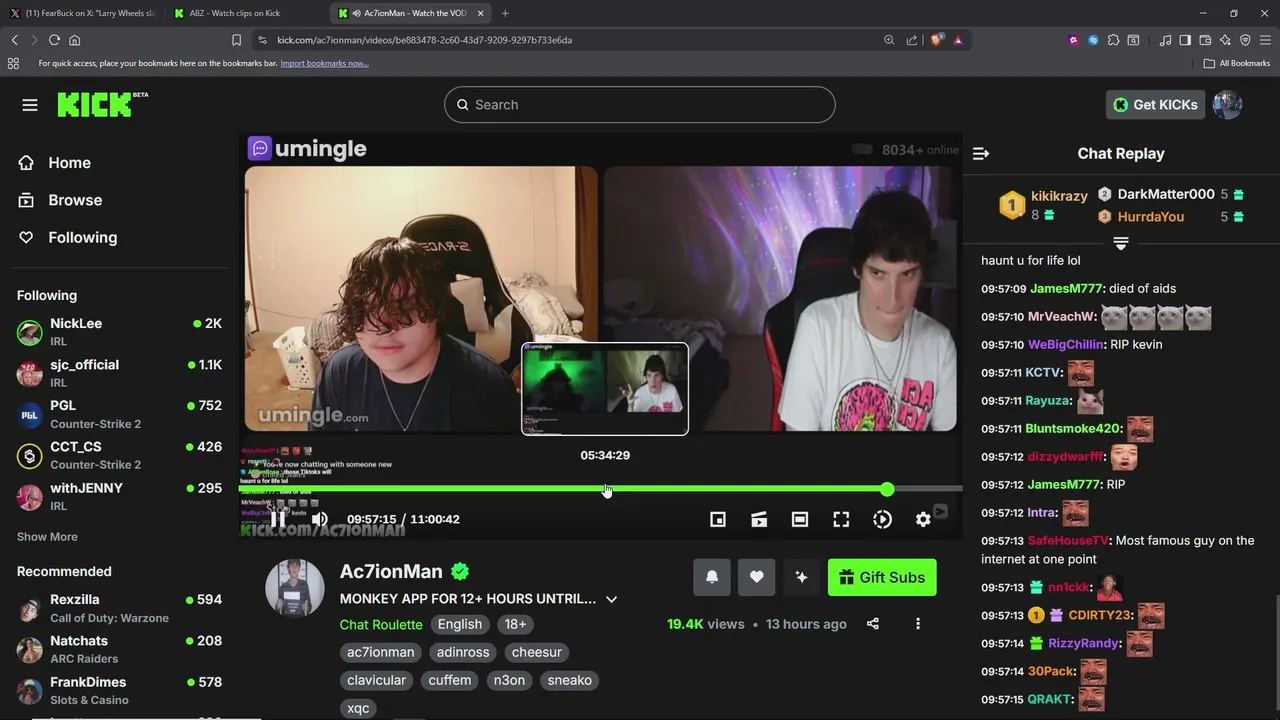The image size is (1280, 720).
Task: Share the video via share icon
Action: pos(873,624)
